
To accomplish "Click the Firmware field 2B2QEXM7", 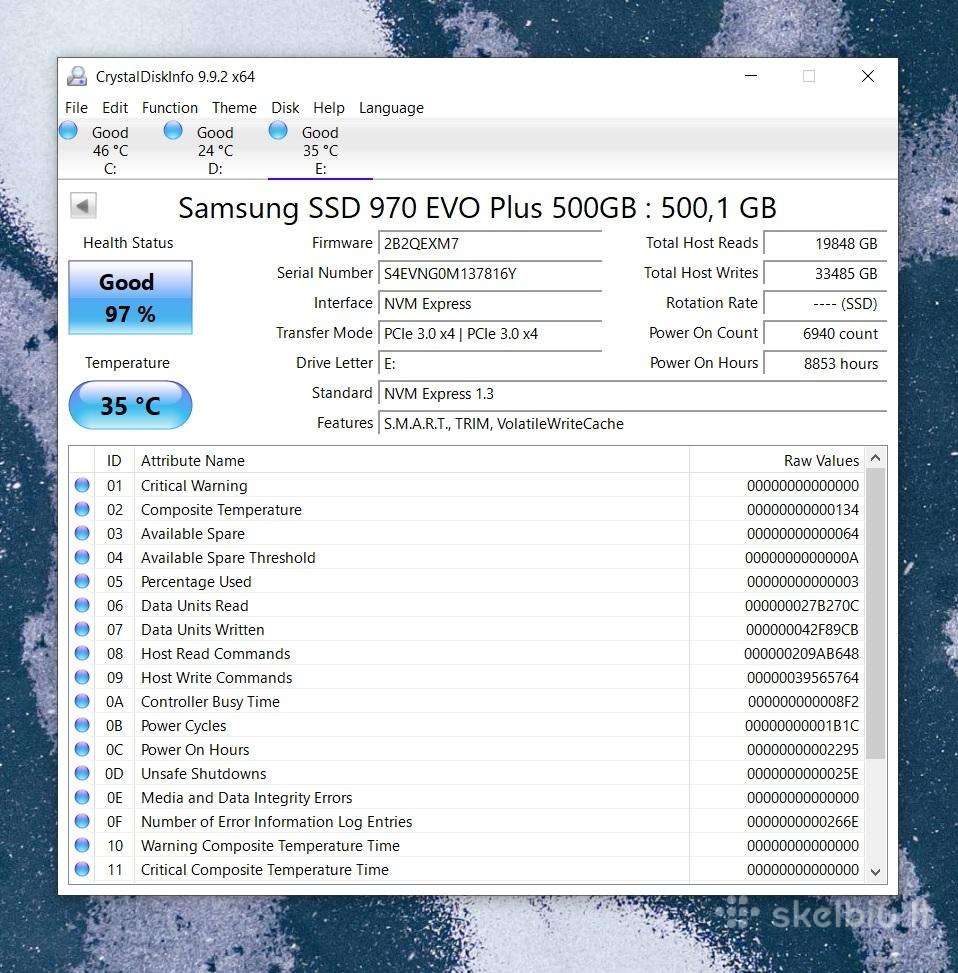I will (490, 243).
